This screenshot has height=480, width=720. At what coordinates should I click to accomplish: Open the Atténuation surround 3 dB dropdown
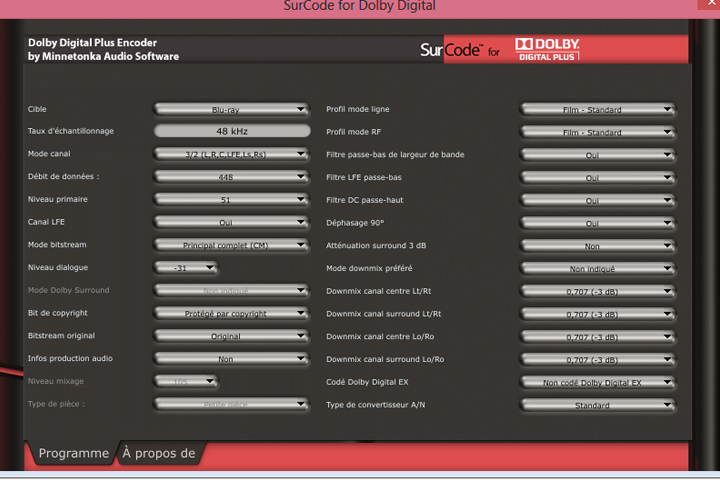598,246
